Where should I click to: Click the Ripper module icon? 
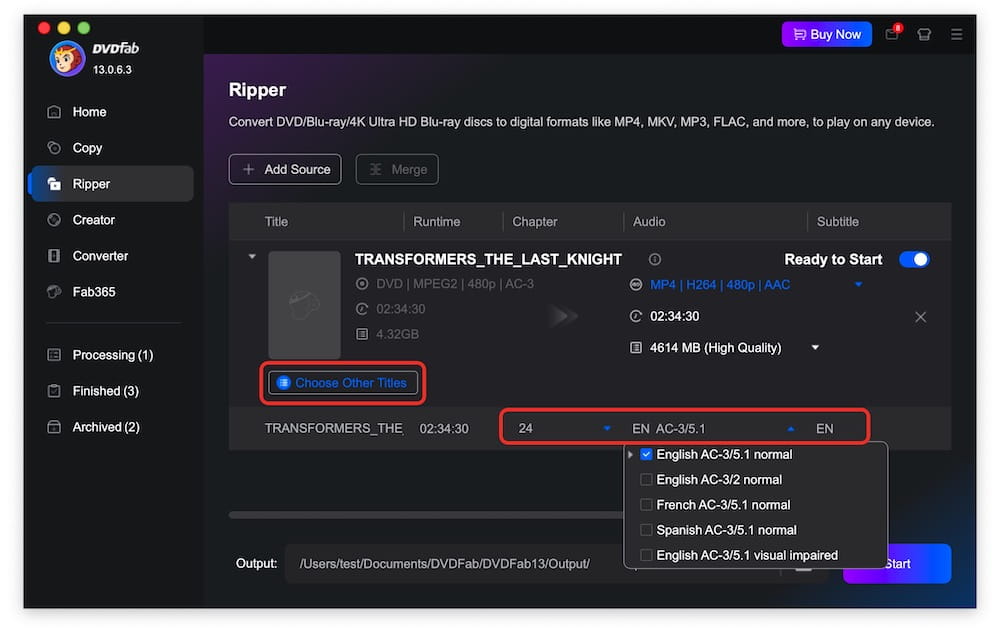point(54,184)
